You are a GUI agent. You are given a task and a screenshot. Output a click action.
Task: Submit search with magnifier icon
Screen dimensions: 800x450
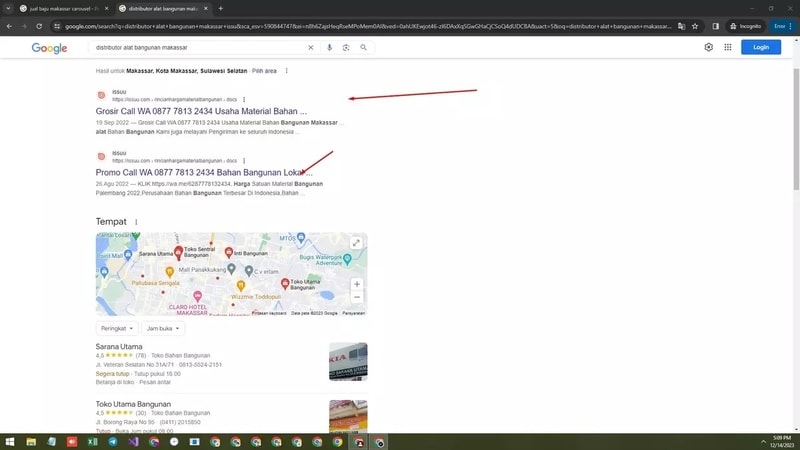363,47
